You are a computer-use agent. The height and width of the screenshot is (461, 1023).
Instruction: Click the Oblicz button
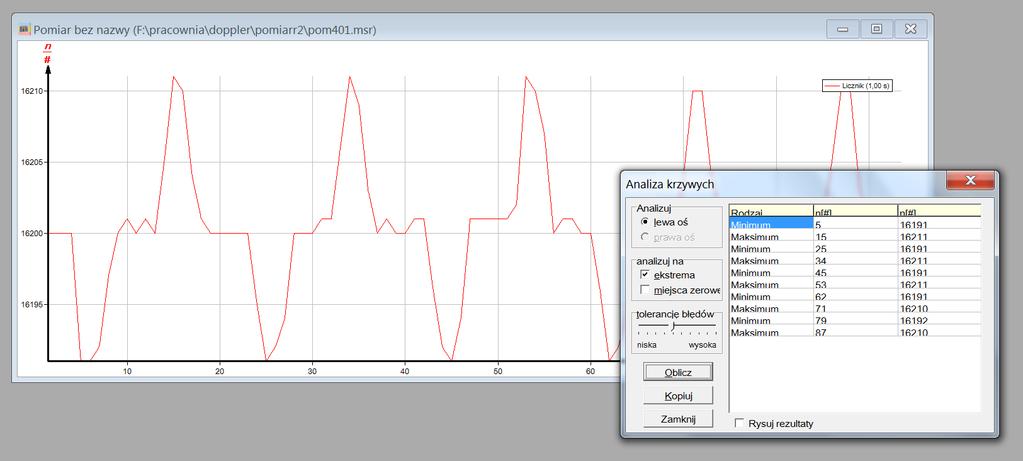678,372
